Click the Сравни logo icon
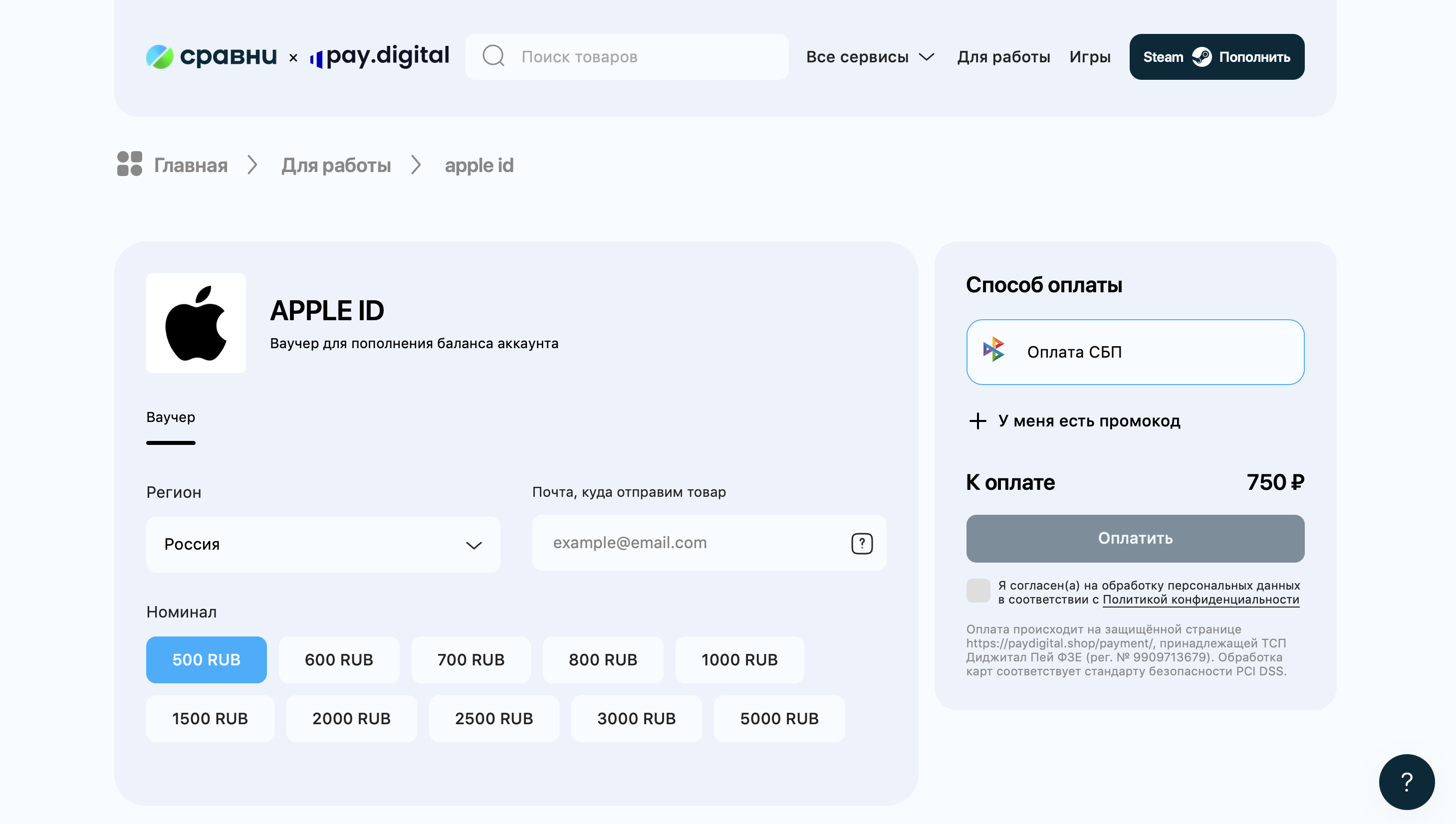 (x=160, y=56)
